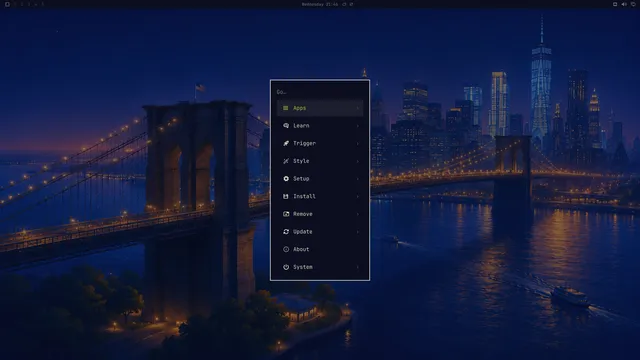The image size is (640, 360).
Task: Focus the "Go…" search field
Action: pos(320,92)
